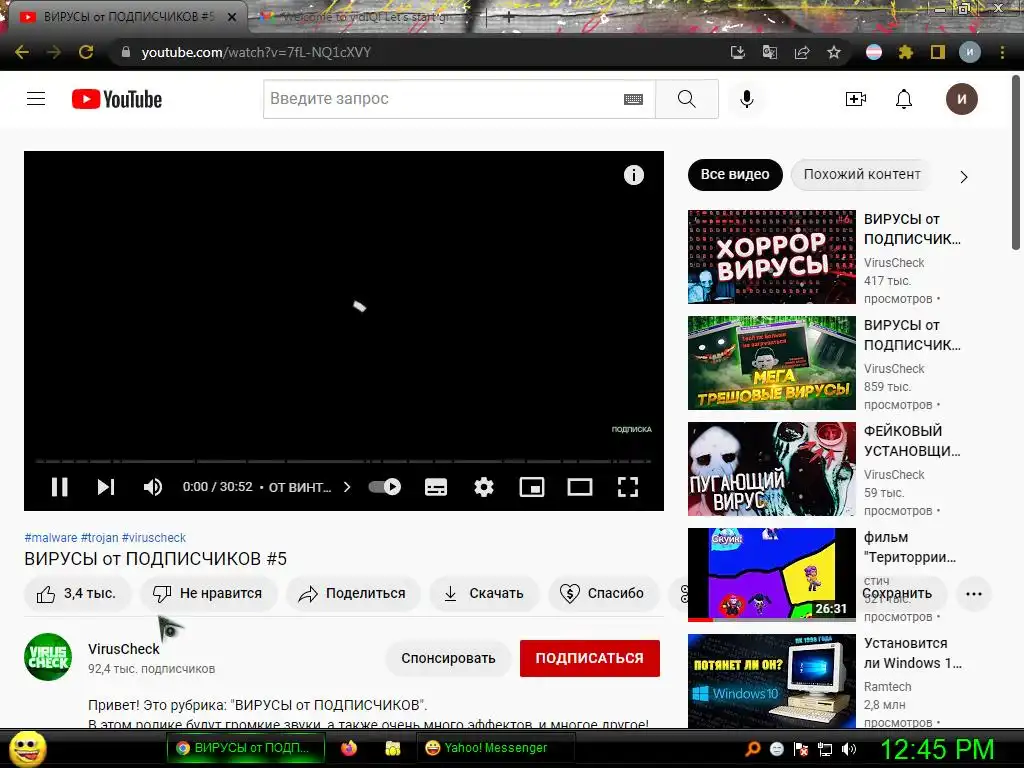Share this page icon in the address bar

802,52
